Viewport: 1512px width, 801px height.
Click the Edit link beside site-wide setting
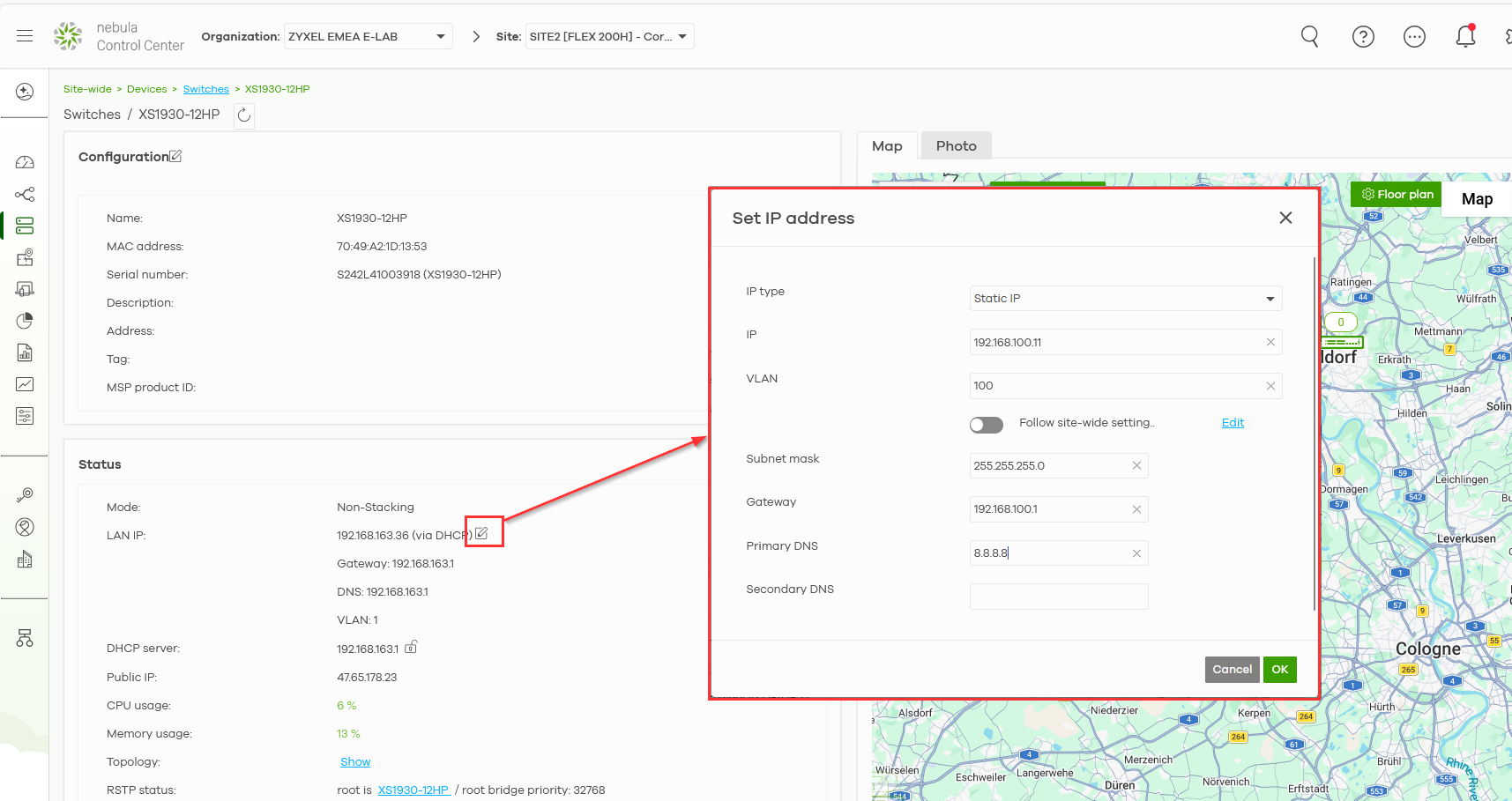1233,423
